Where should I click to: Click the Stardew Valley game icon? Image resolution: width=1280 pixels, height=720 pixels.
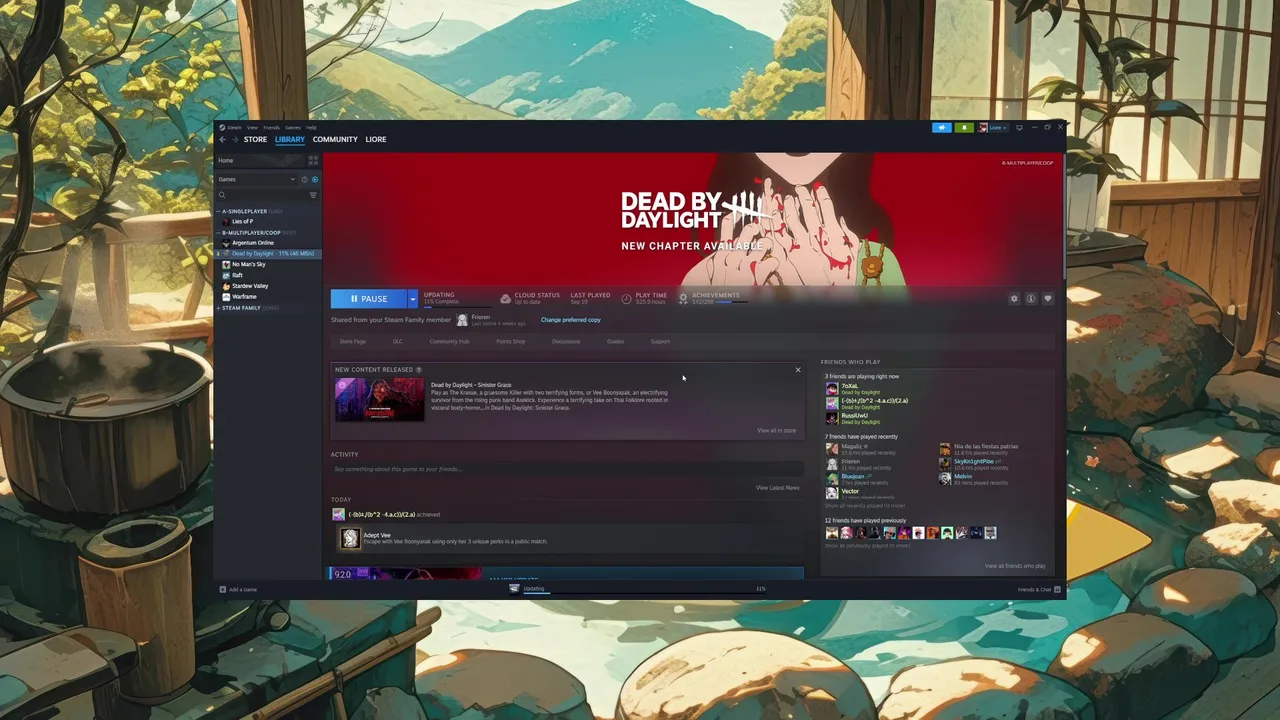pos(226,286)
